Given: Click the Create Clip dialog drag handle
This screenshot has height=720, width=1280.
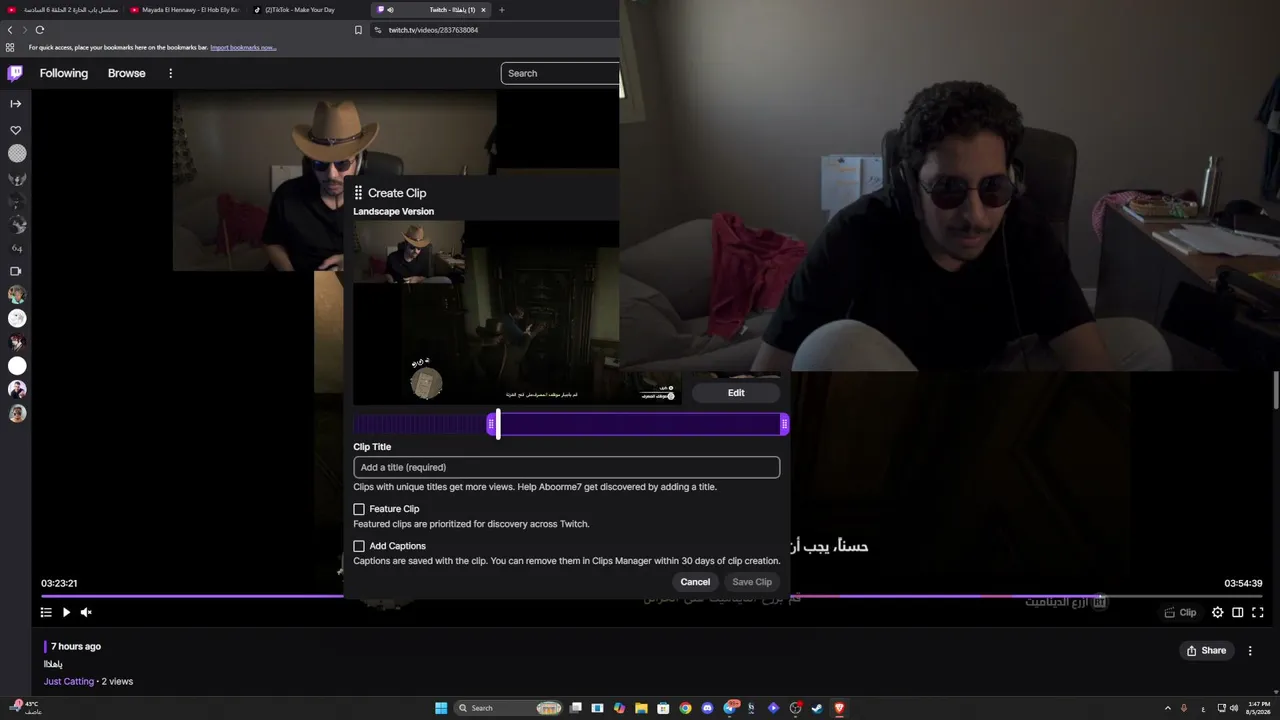Looking at the screenshot, I should (x=358, y=193).
